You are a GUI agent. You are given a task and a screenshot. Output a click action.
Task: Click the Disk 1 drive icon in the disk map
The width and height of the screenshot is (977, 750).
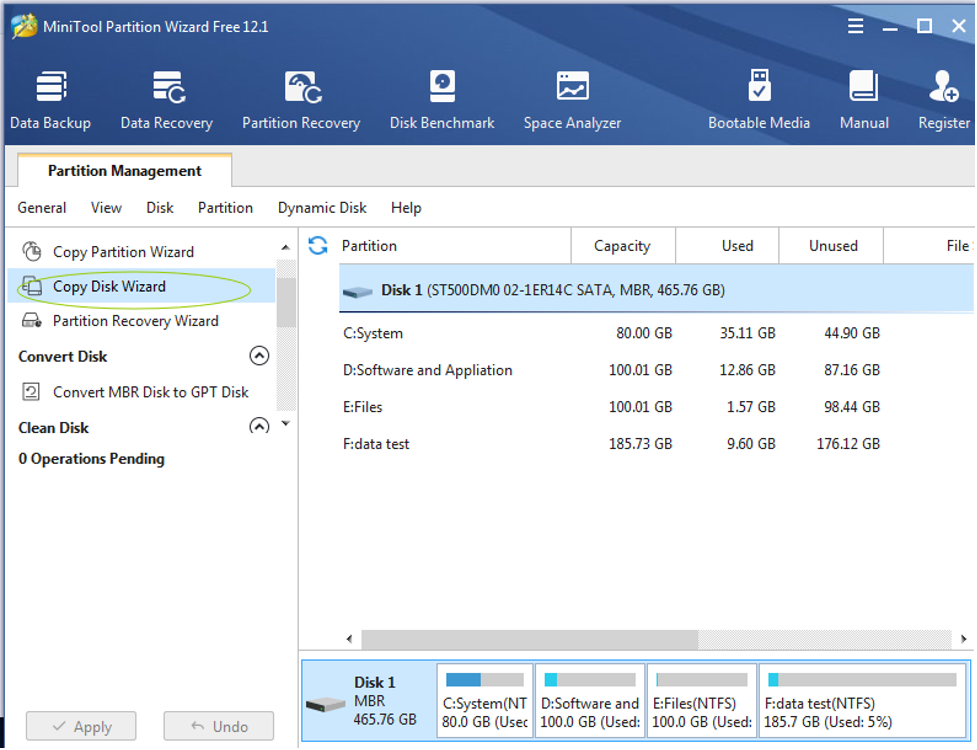[325, 704]
